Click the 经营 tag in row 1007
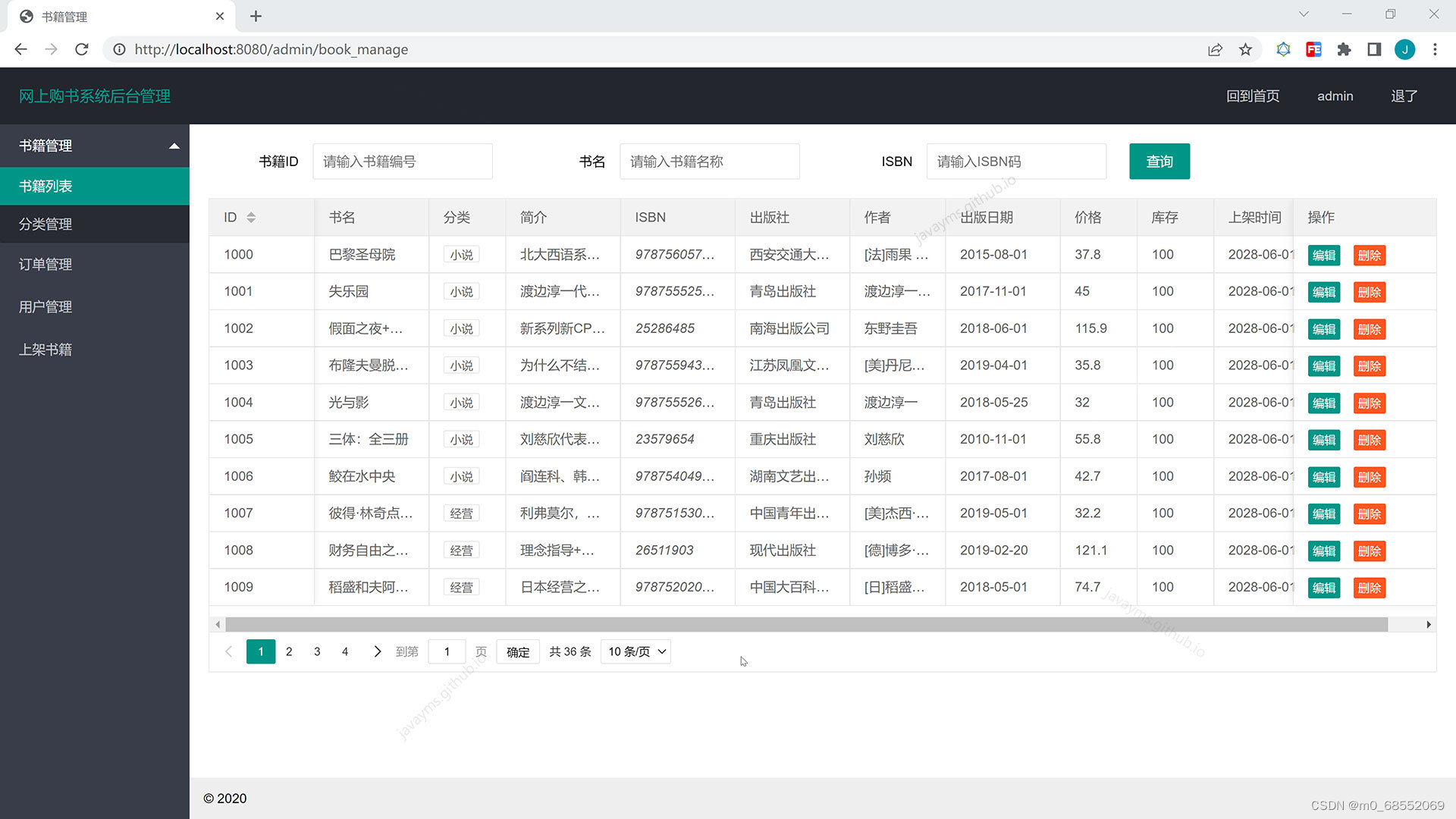This screenshot has width=1456, height=819. [462, 513]
